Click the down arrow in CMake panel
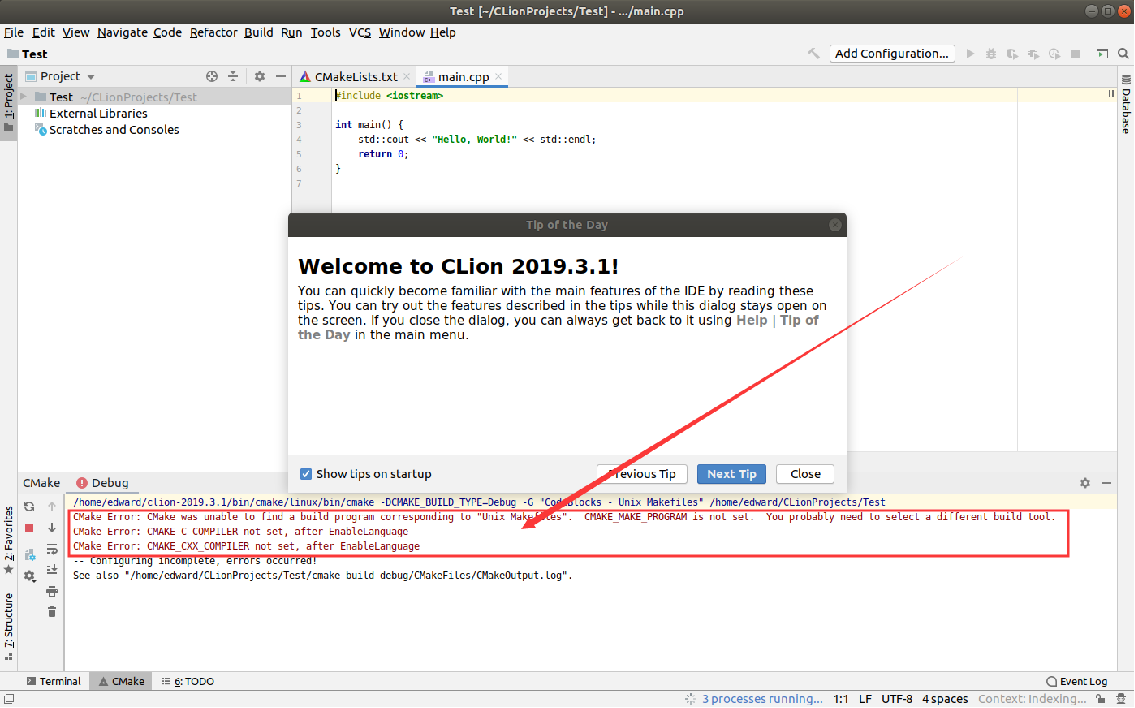 click(51, 528)
